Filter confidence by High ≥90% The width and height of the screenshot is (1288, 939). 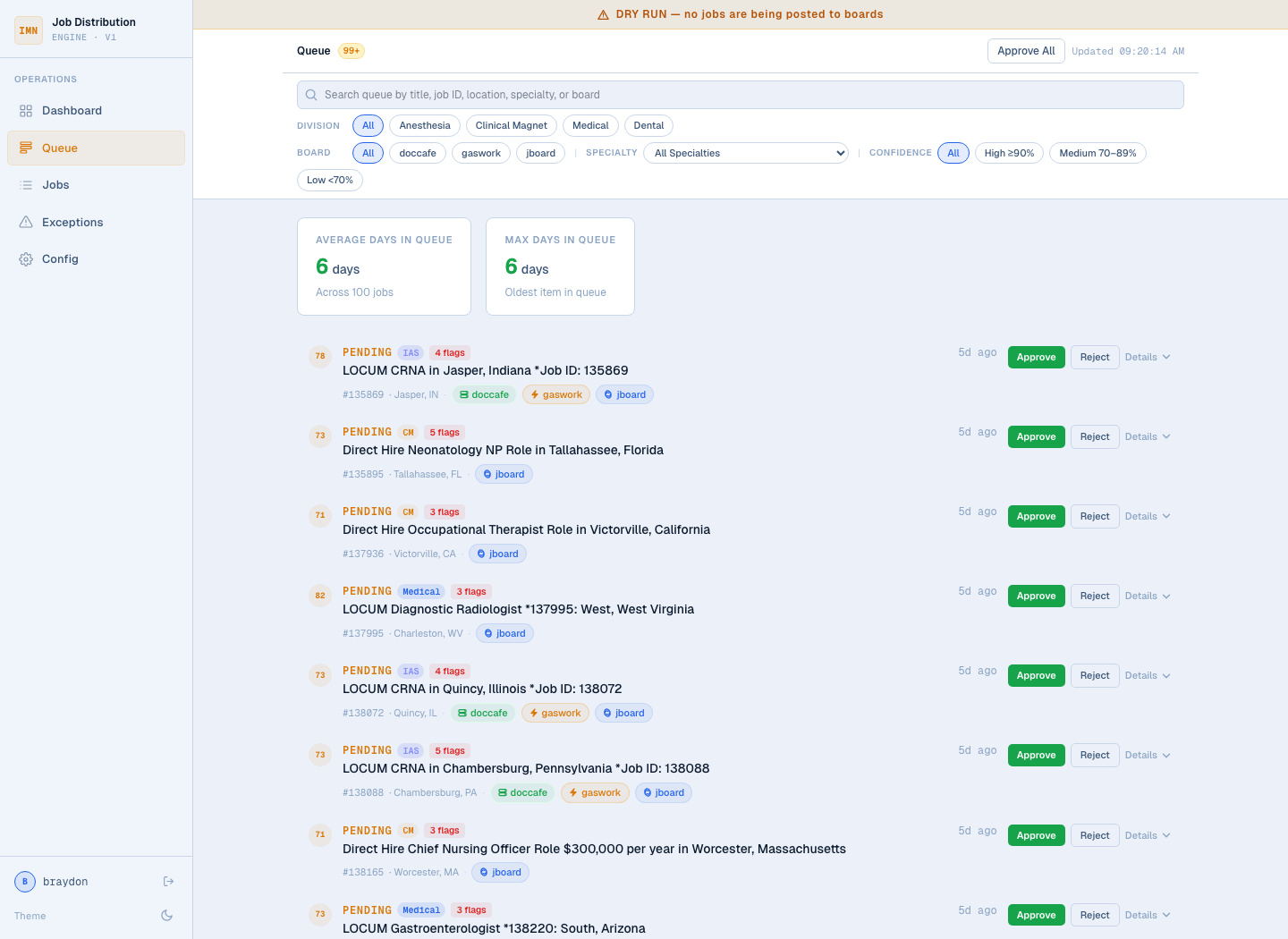pyautogui.click(x=1009, y=153)
